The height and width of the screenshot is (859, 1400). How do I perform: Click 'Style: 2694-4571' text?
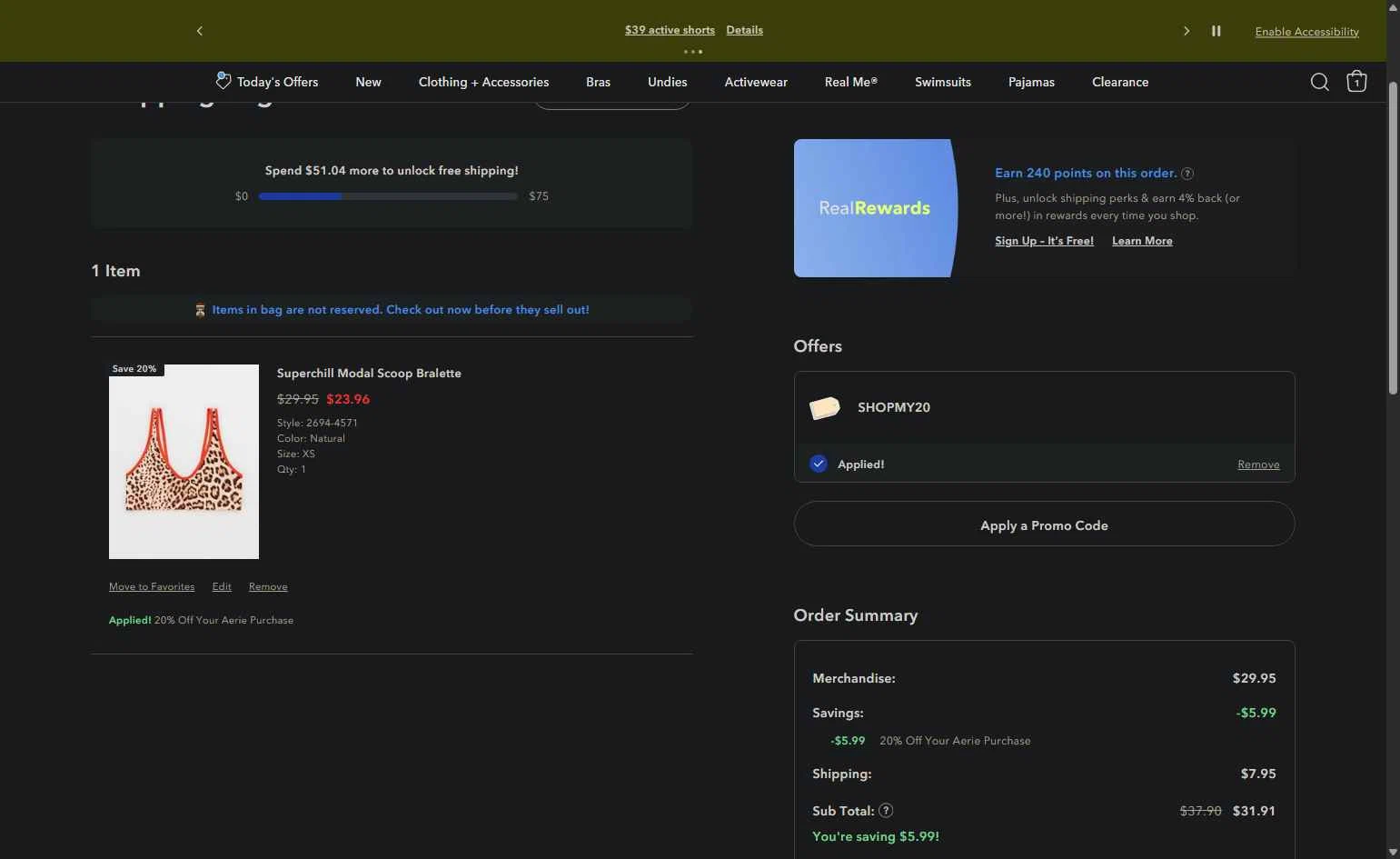317,423
